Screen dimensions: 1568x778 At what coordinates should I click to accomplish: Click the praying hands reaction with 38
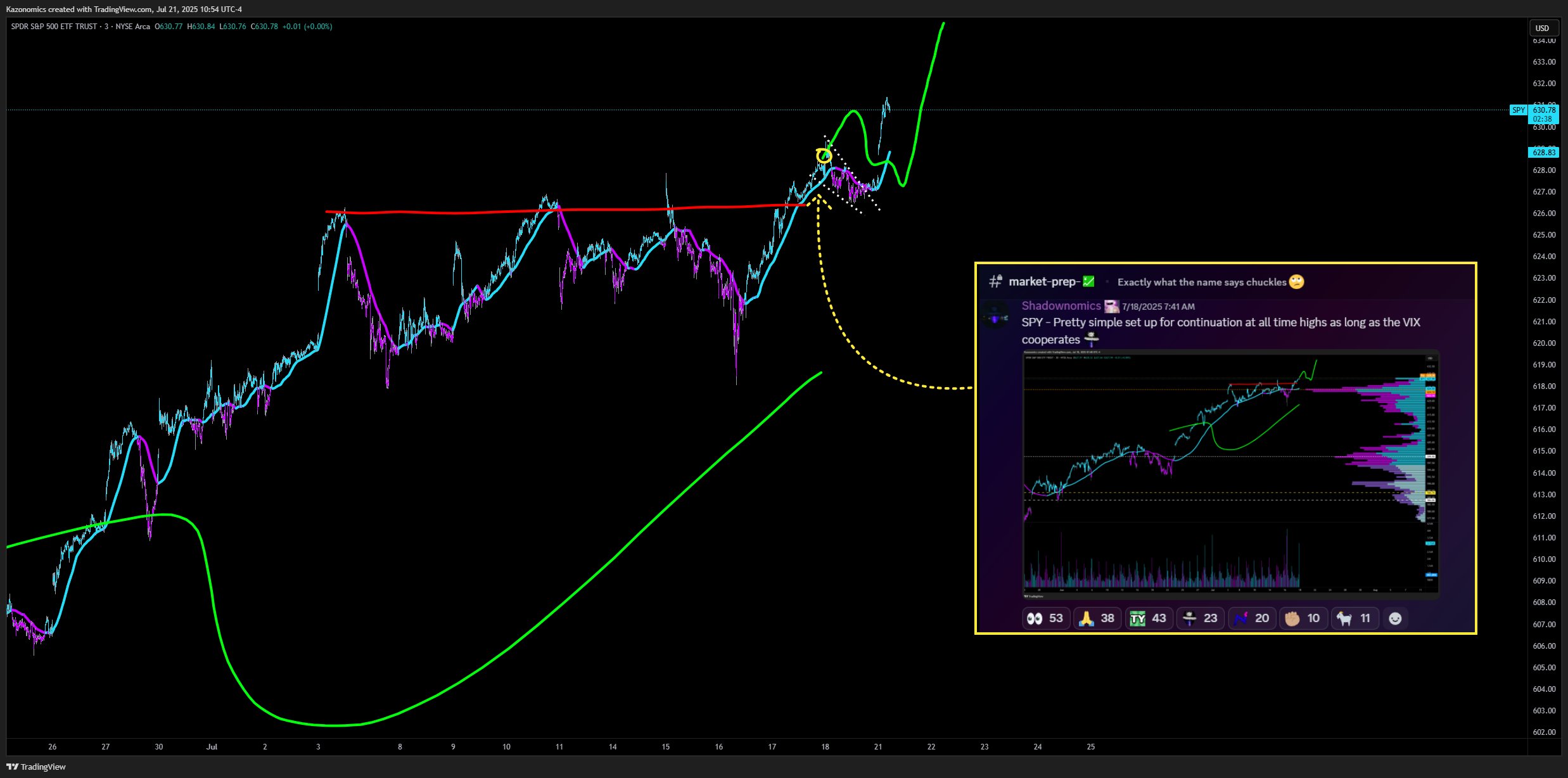[1097, 618]
